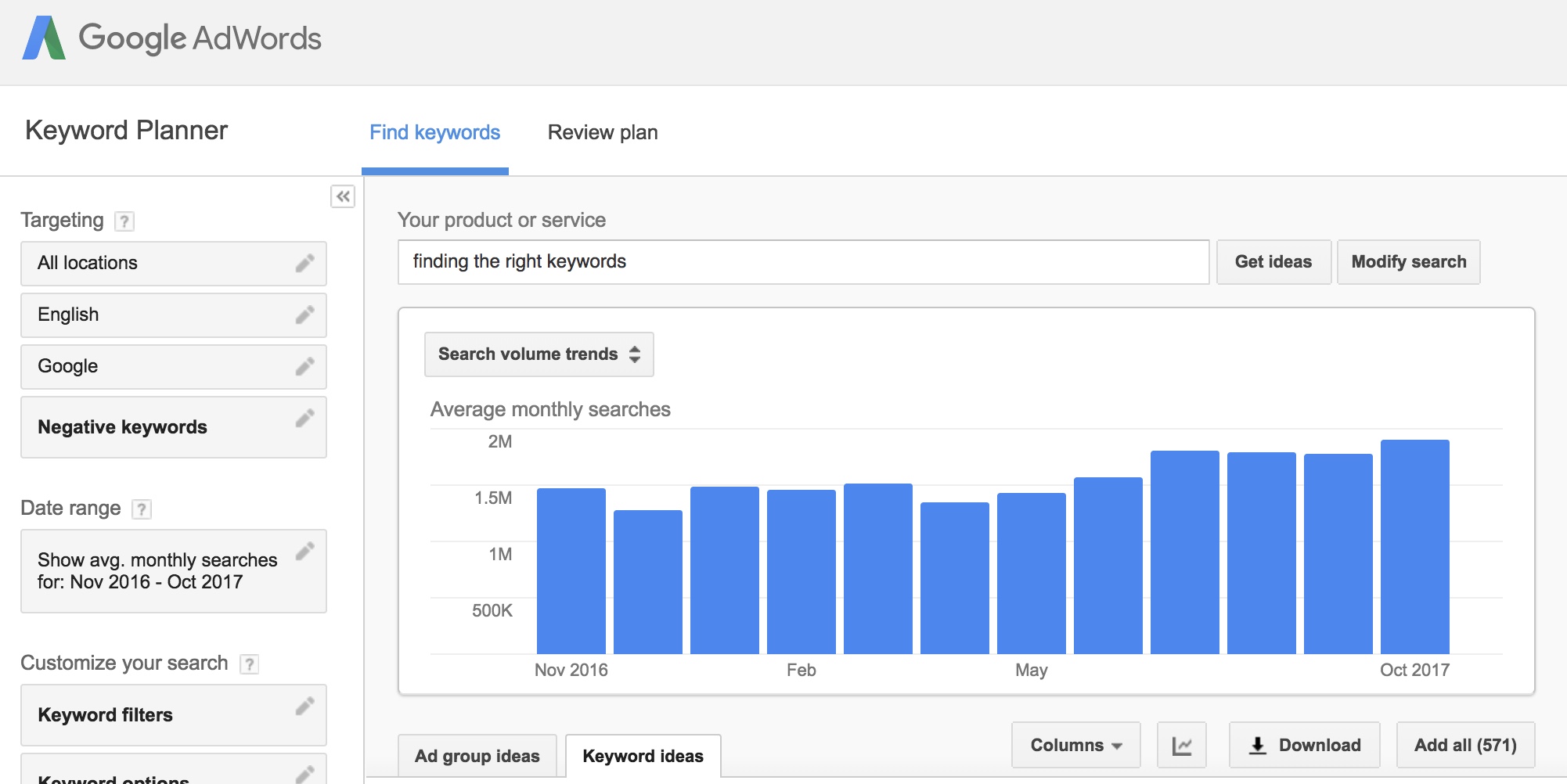Expand the Columns dropdown

point(1076,745)
